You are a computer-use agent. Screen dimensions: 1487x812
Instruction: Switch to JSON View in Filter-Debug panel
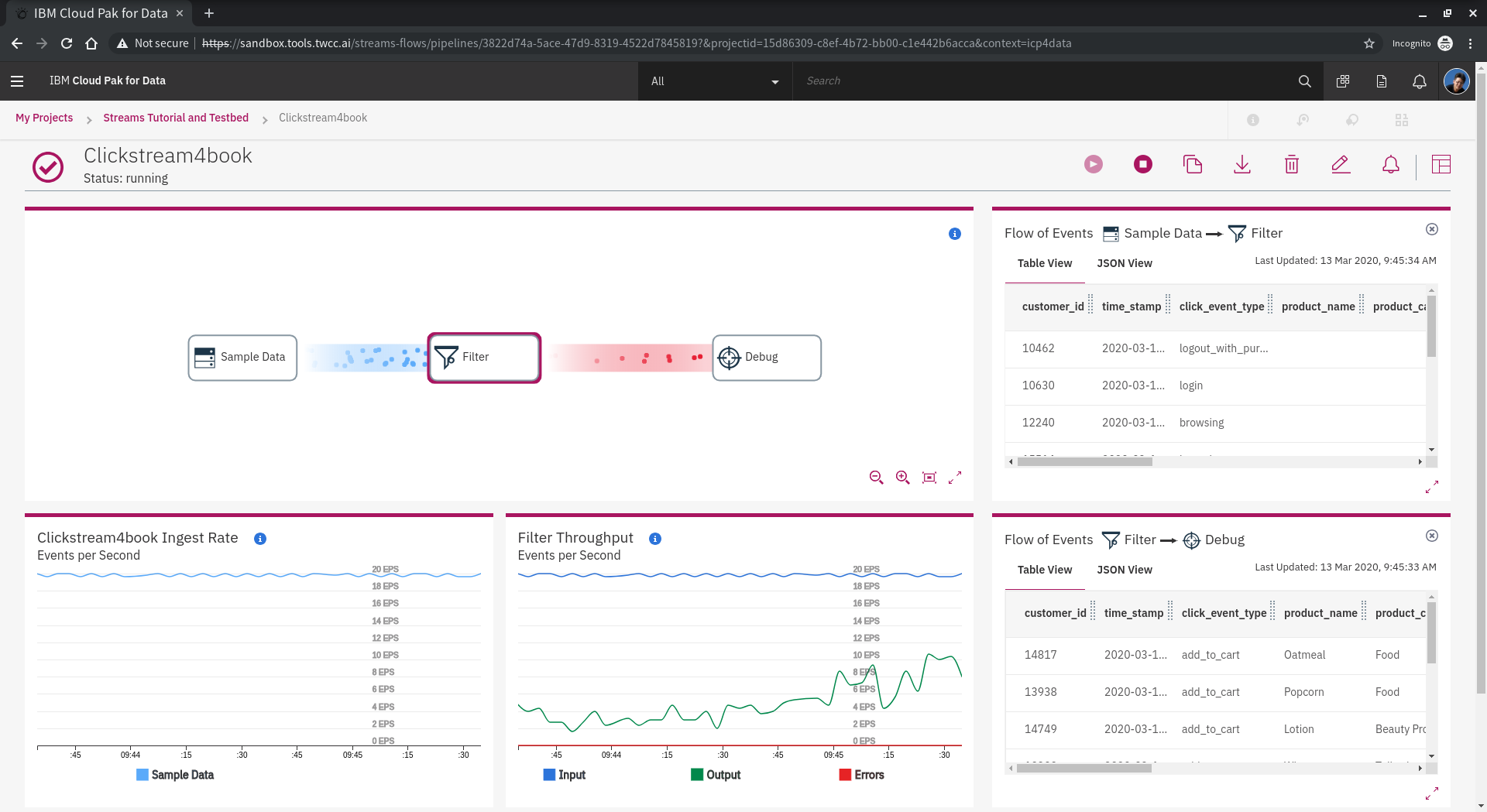[1125, 570]
